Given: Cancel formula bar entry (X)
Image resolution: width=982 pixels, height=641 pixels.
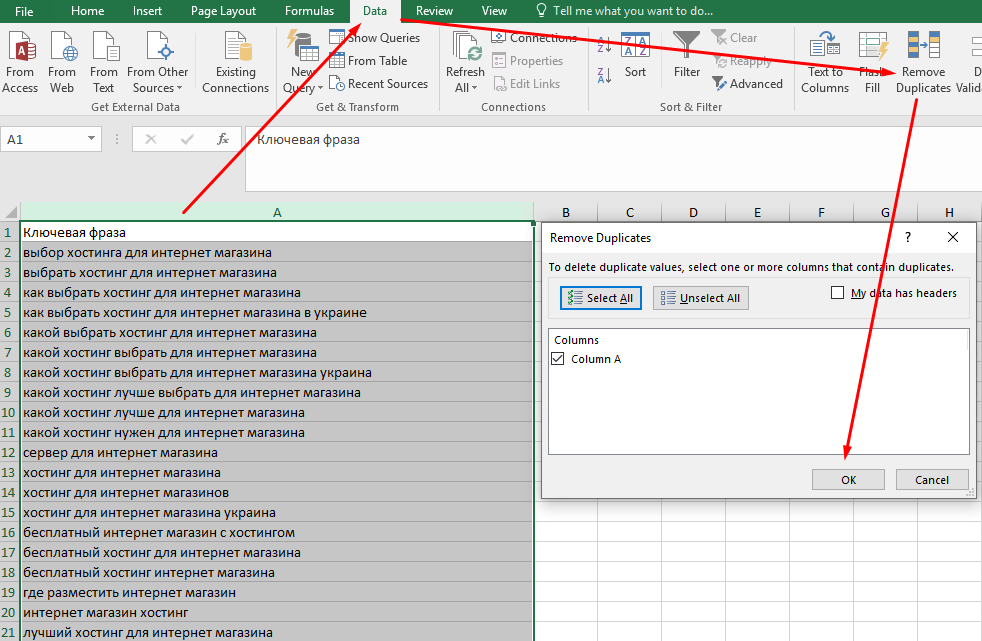Looking at the screenshot, I should tap(151, 139).
